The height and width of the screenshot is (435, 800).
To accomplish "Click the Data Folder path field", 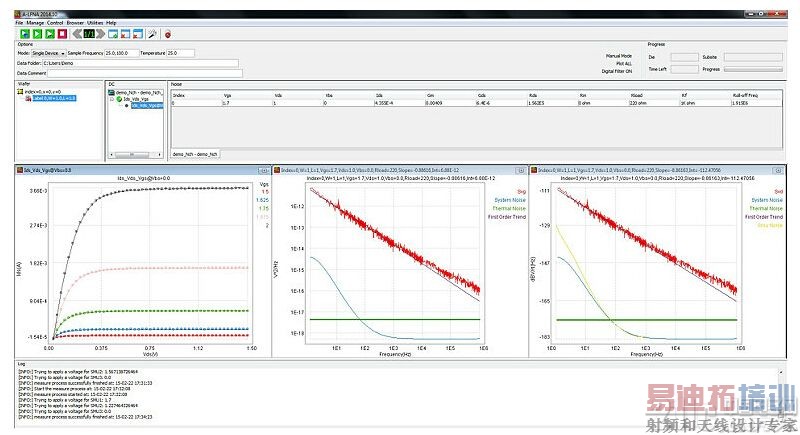I will pyautogui.click(x=140, y=63).
